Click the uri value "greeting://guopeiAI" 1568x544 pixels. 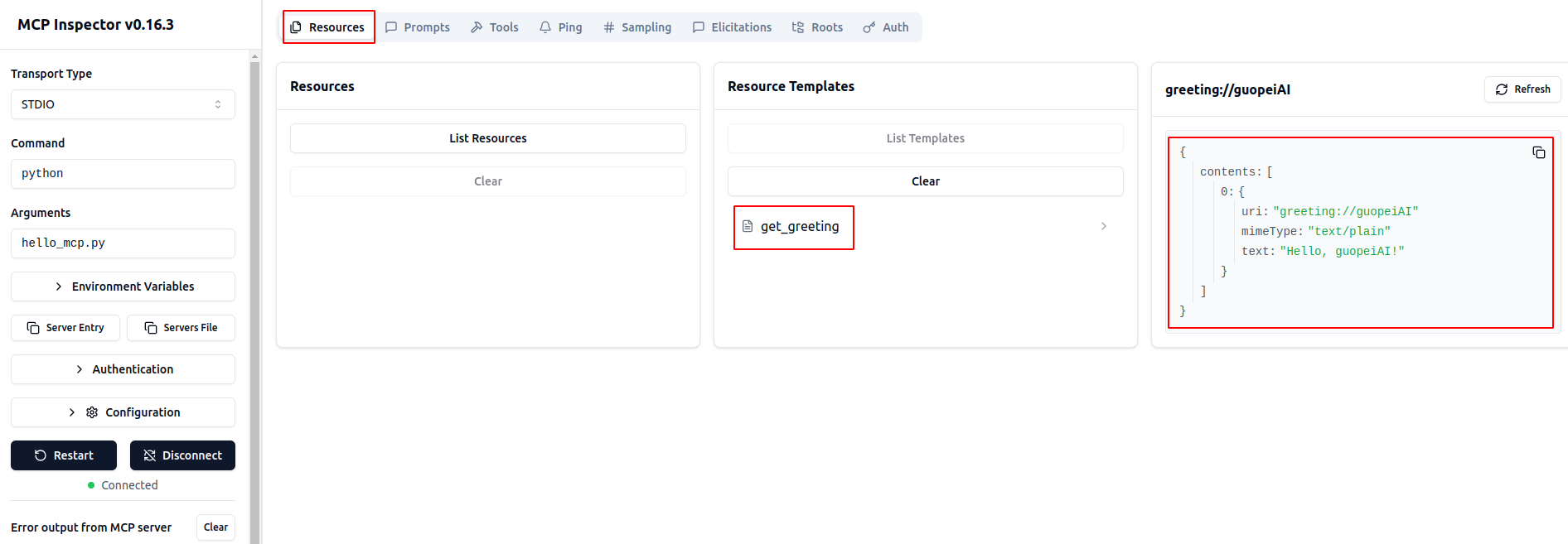(x=1346, y=212)
